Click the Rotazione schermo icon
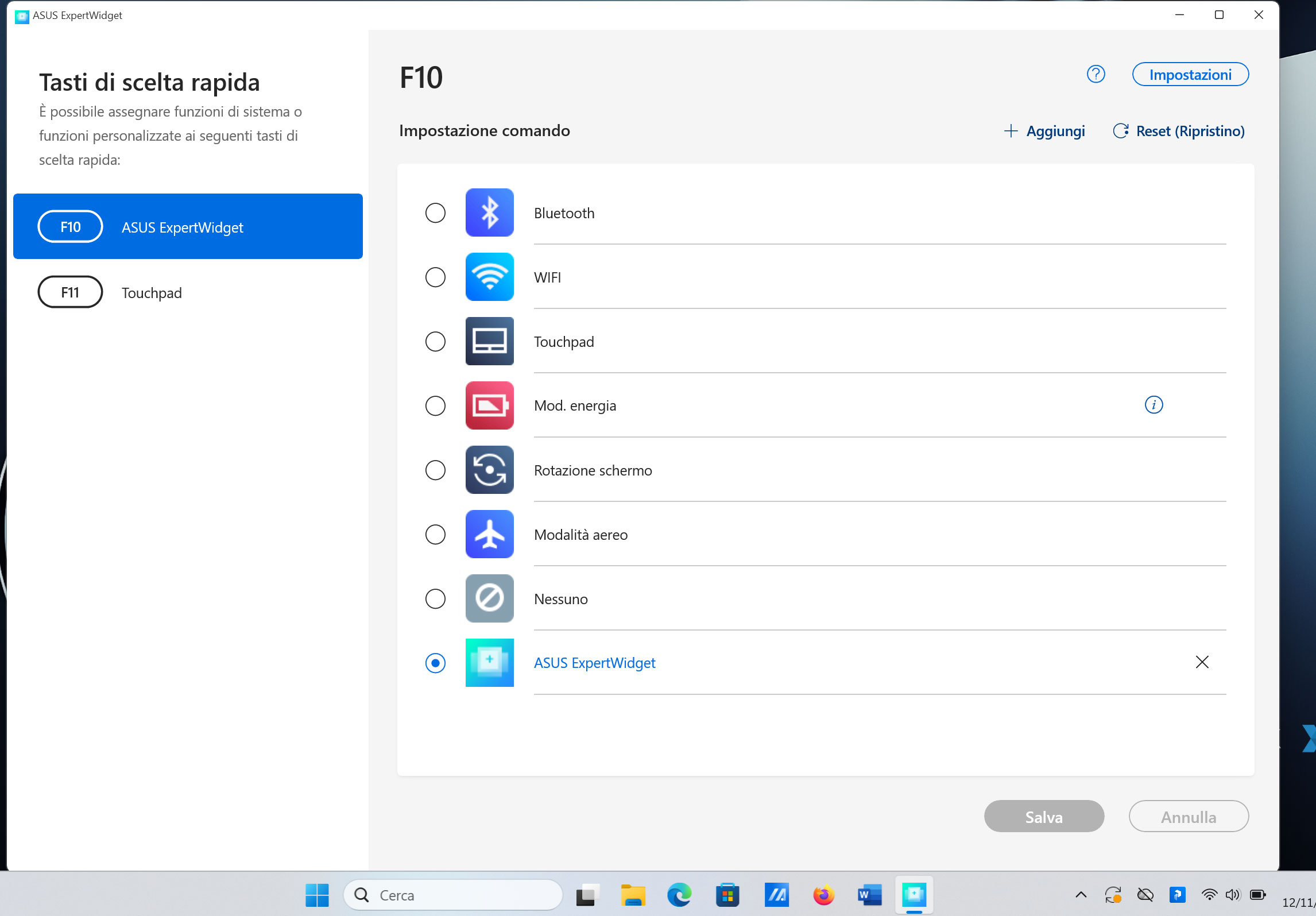This screenshot has width=1316, height=916. pos(489,470)
